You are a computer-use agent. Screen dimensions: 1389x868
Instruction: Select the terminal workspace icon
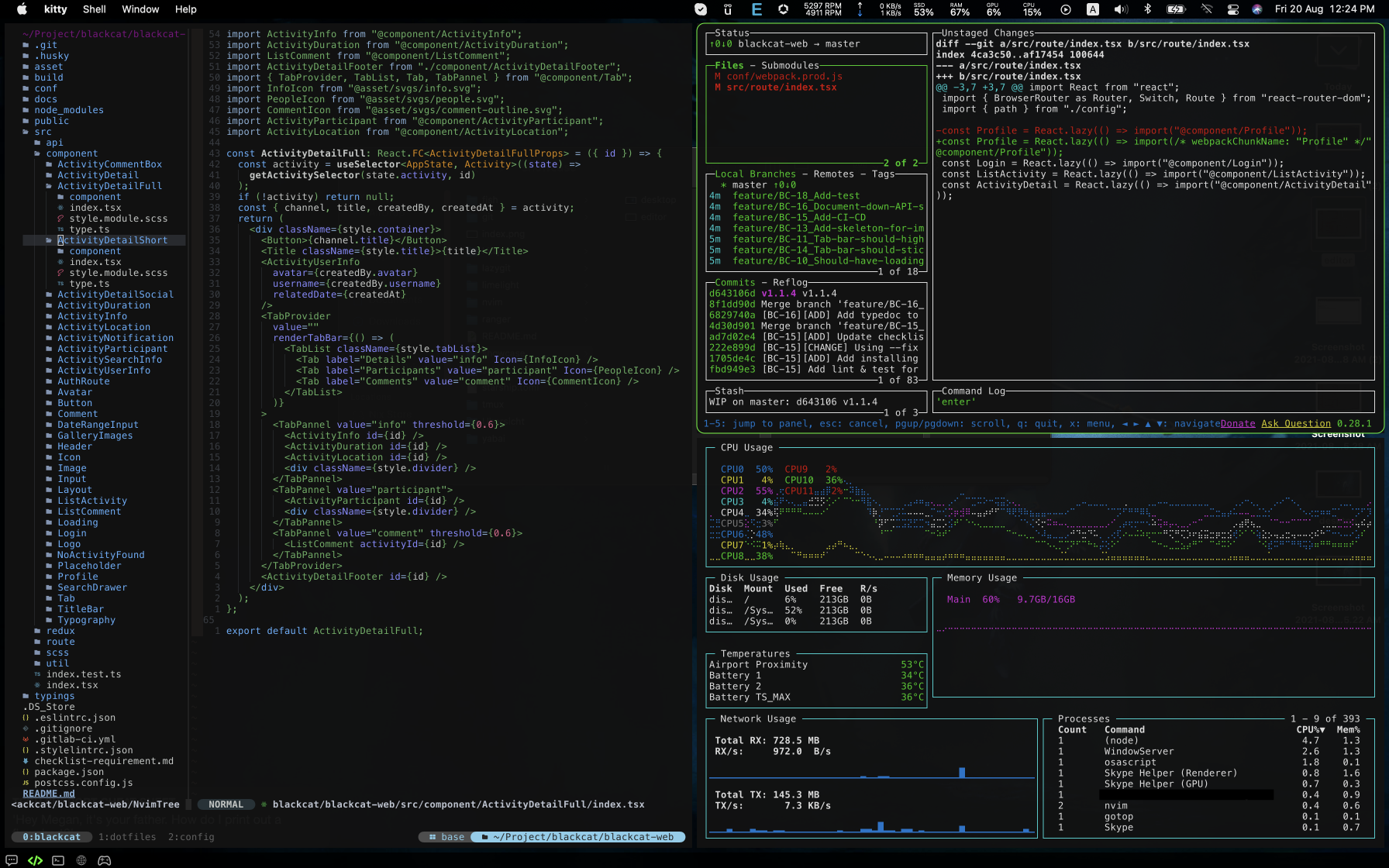(58, 860)
